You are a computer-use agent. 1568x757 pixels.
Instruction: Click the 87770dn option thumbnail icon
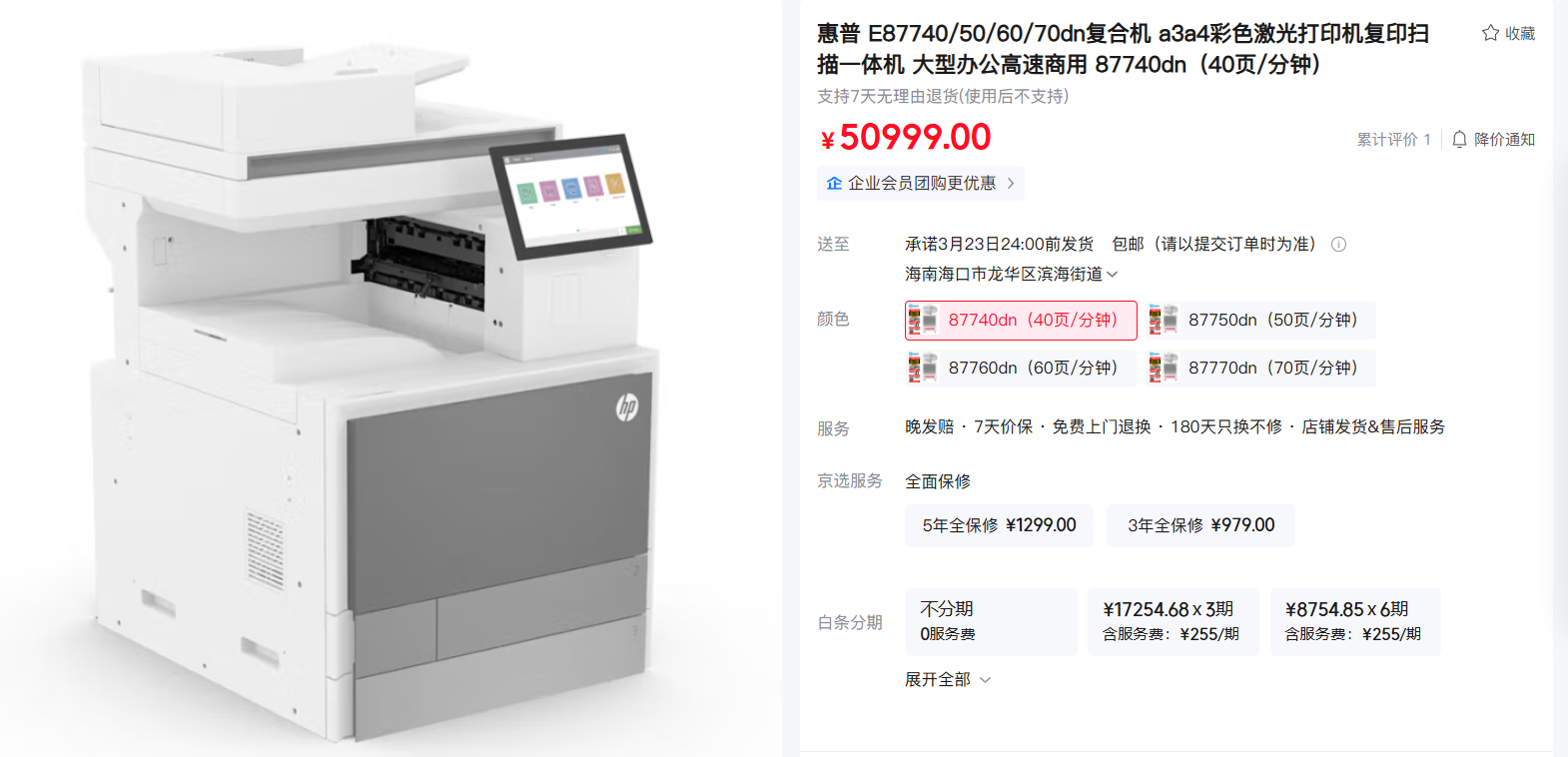click(x=1163, y=368)
